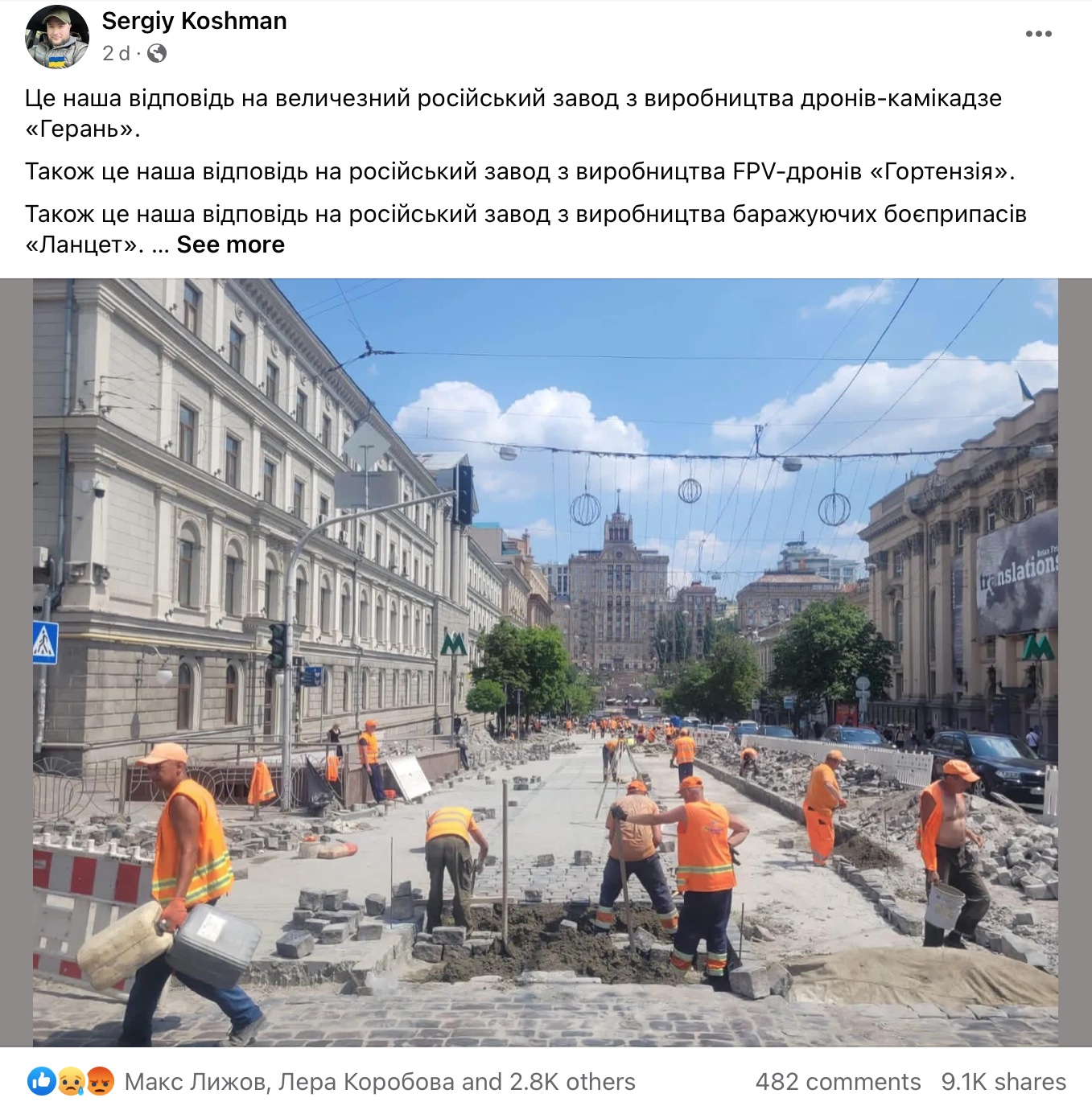
Task: Open the Sergiy Koshman profile name link
Action: [x=194, y=21]
